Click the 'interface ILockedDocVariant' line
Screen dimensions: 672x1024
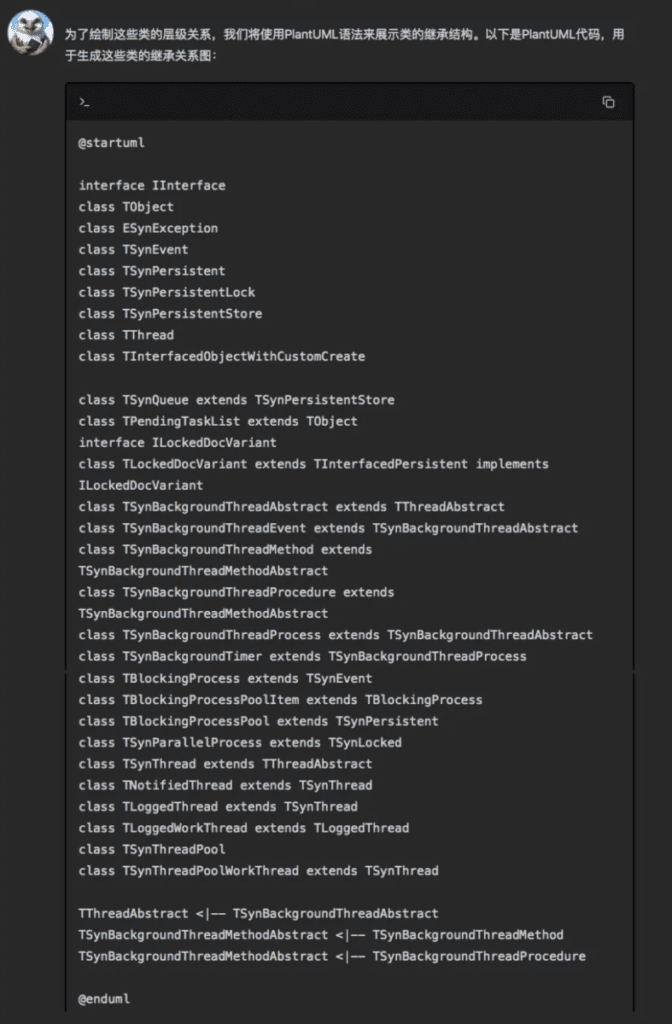click(x=178, y=442)
